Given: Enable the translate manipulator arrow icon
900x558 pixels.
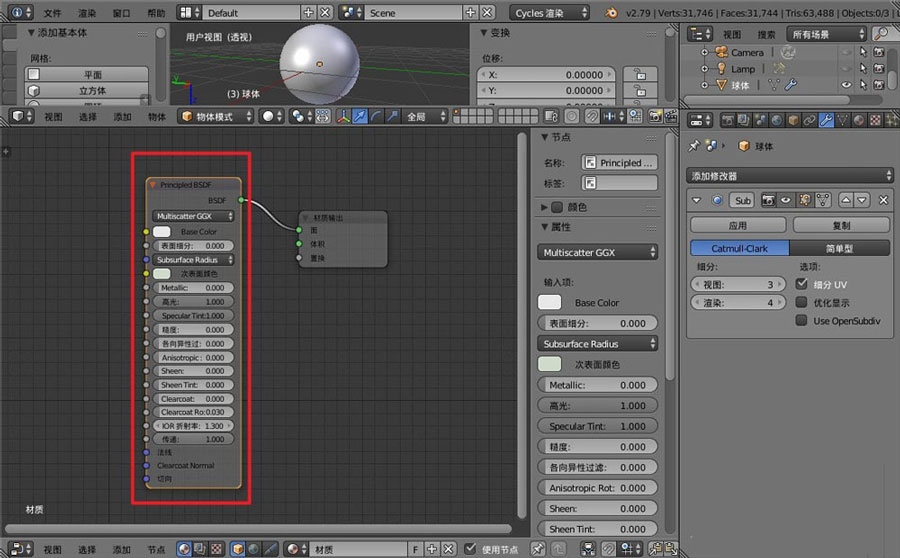Looking at the screenshot, I should (359, 117).
